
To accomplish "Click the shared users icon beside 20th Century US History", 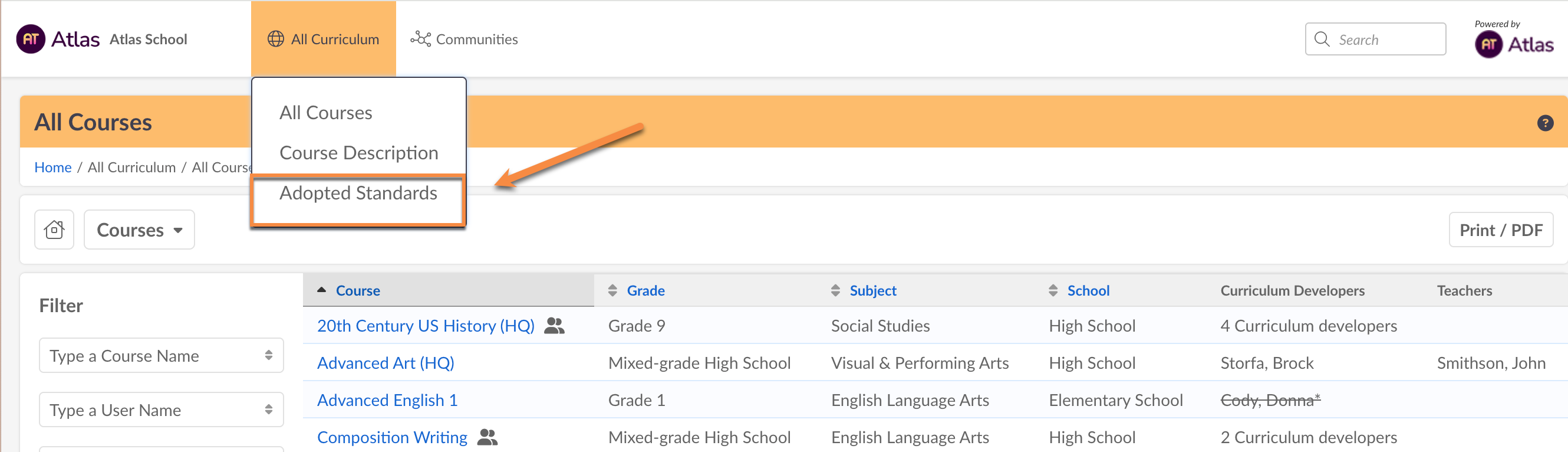I will 554,326.
